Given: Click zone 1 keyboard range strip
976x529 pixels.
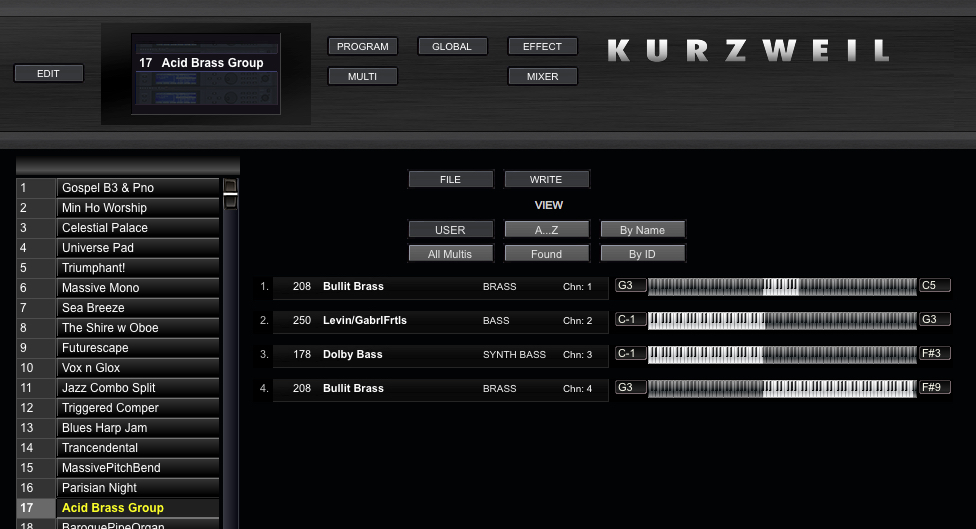Looking at the screenshot, I should [x=782, y=286].
